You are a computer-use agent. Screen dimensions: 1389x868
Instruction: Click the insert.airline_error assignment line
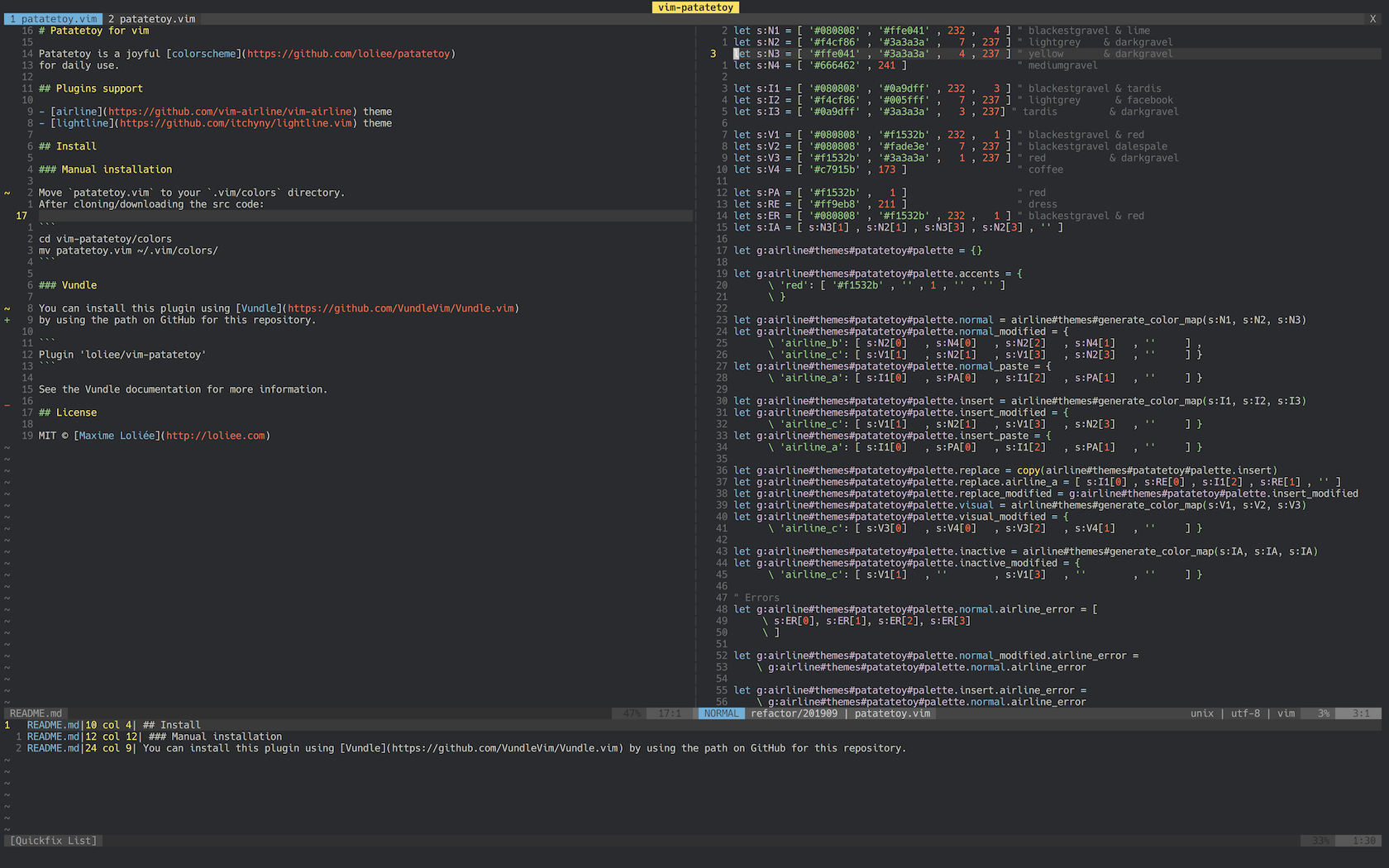coord(910,690)
